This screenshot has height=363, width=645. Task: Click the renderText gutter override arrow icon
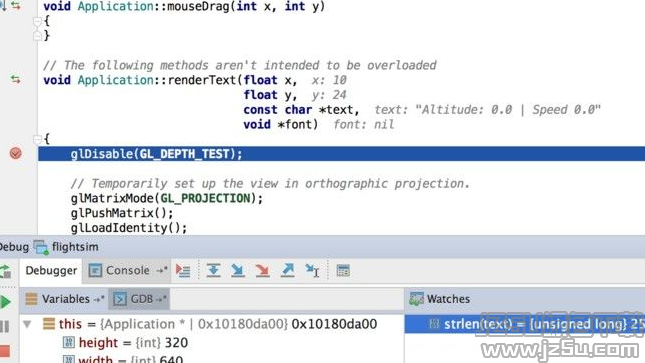pos(16,79)
